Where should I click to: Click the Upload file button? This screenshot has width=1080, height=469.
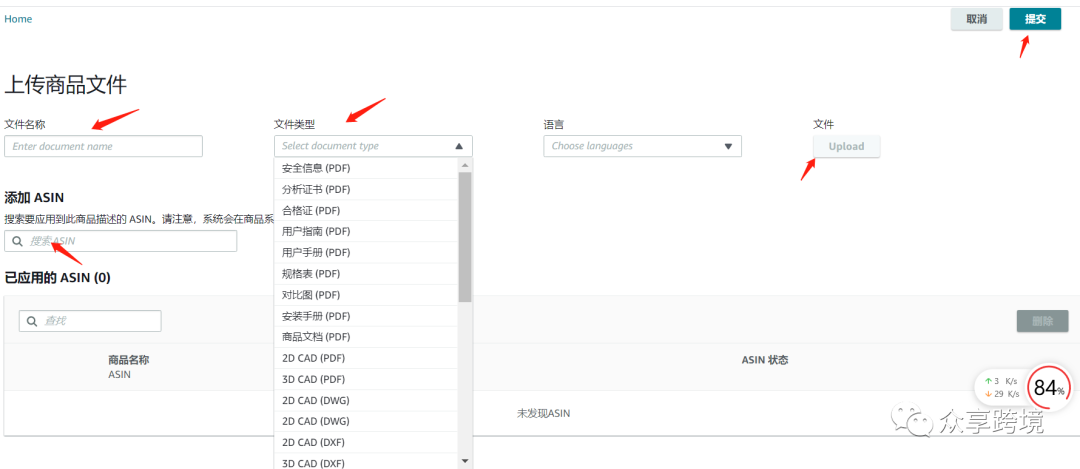tap(847, 146)
